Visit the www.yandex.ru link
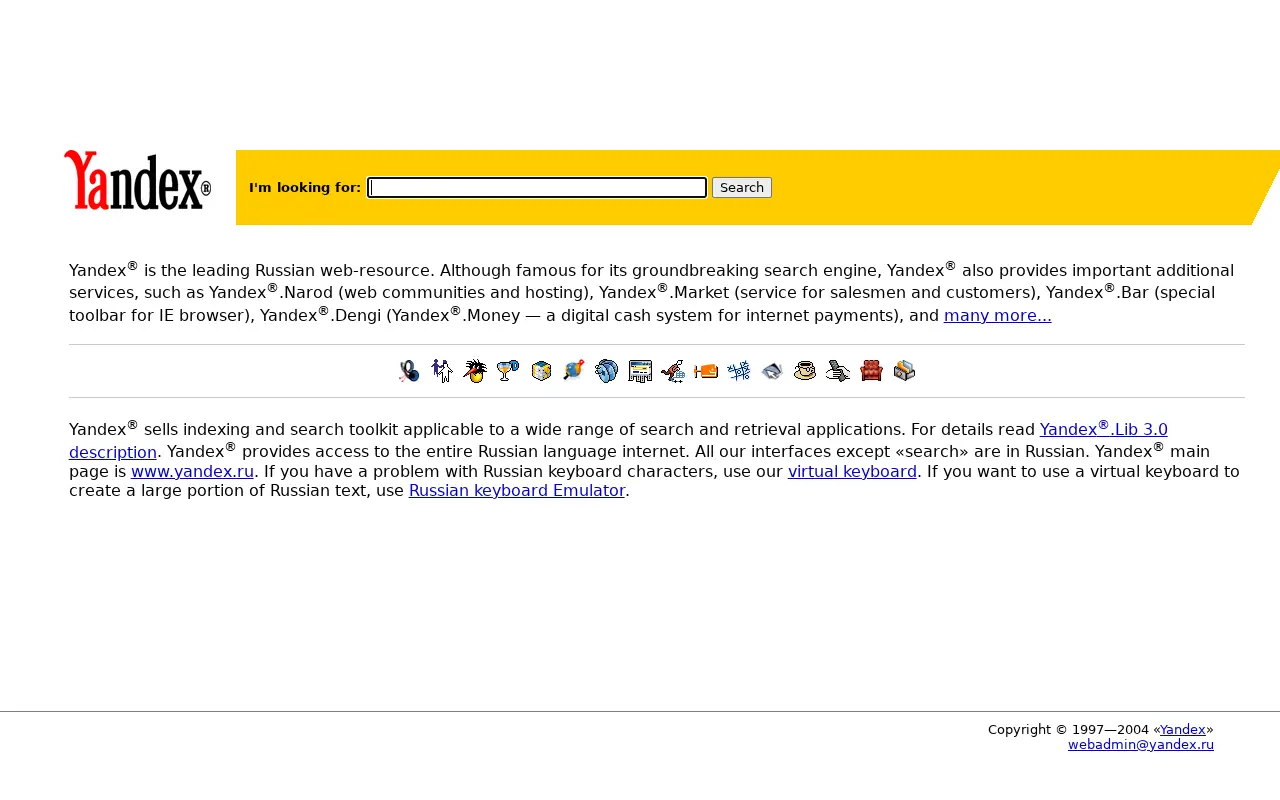1280x800 pixels. tap(192, 471)
